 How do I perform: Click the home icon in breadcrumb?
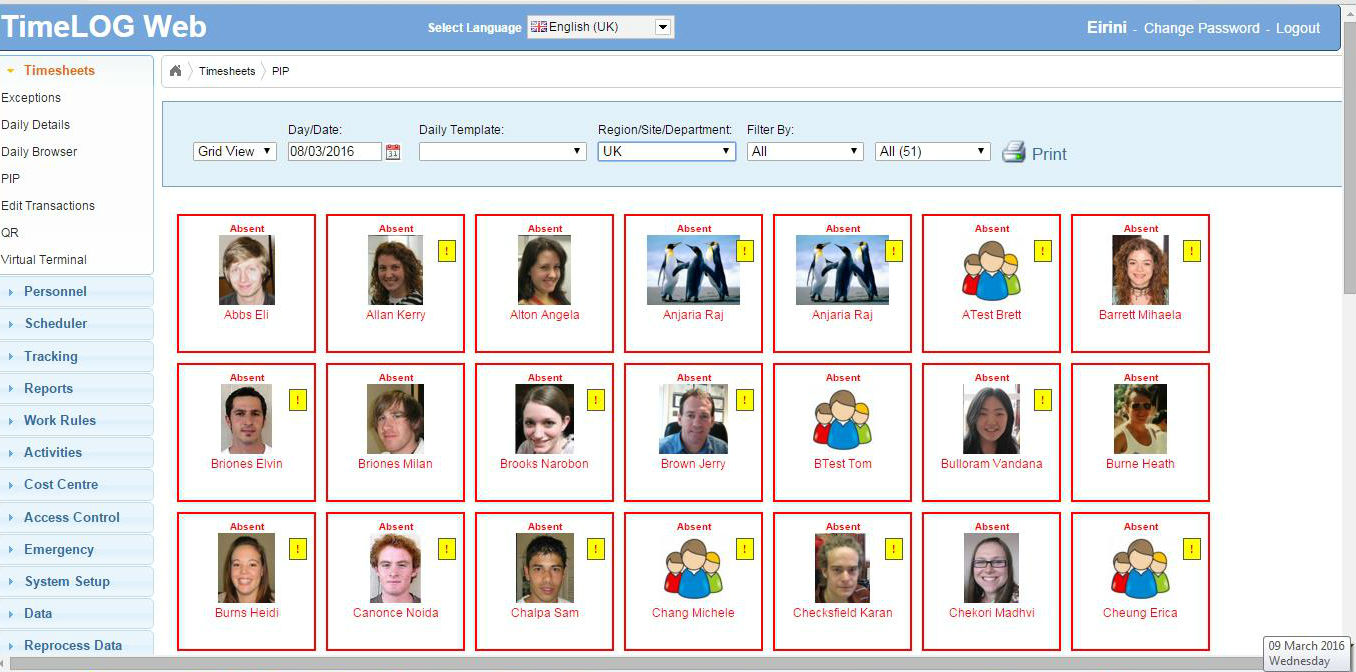click(176, 71)
